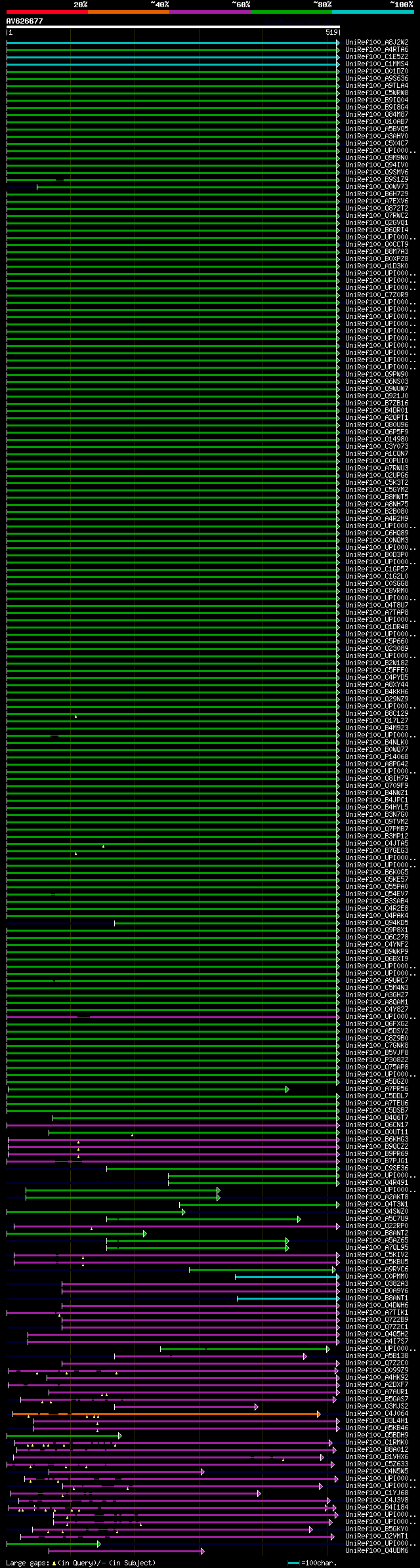Click the white query sequence ruler bar
The height and width of the screenshot is (1568, 420).
click(173, 27)
